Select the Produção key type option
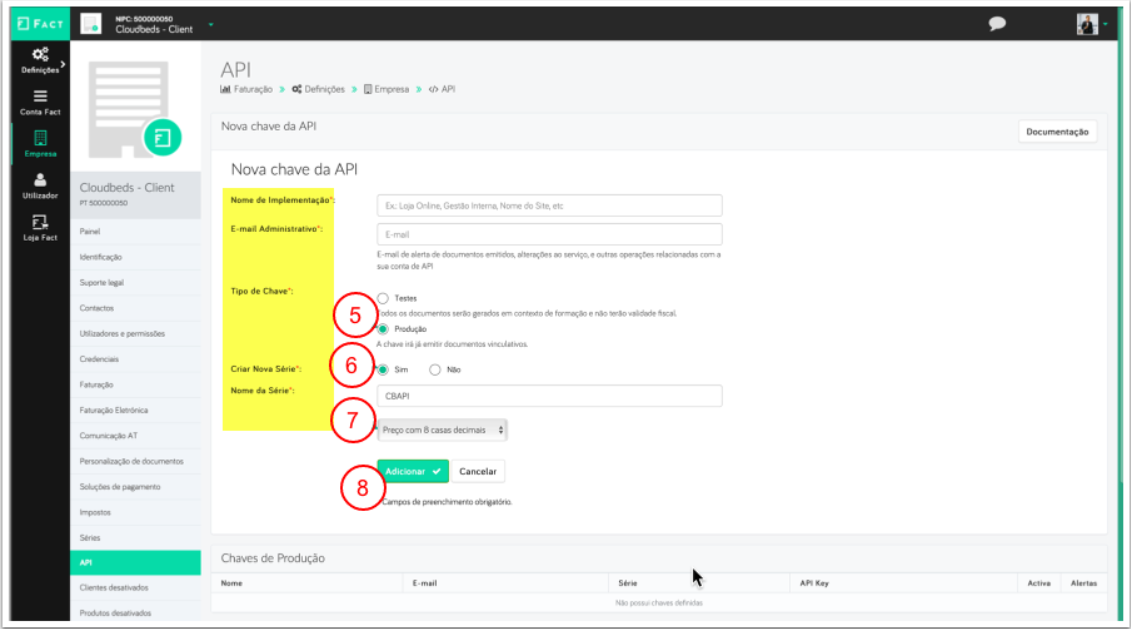1131x629 pixels. click(383, 328)
